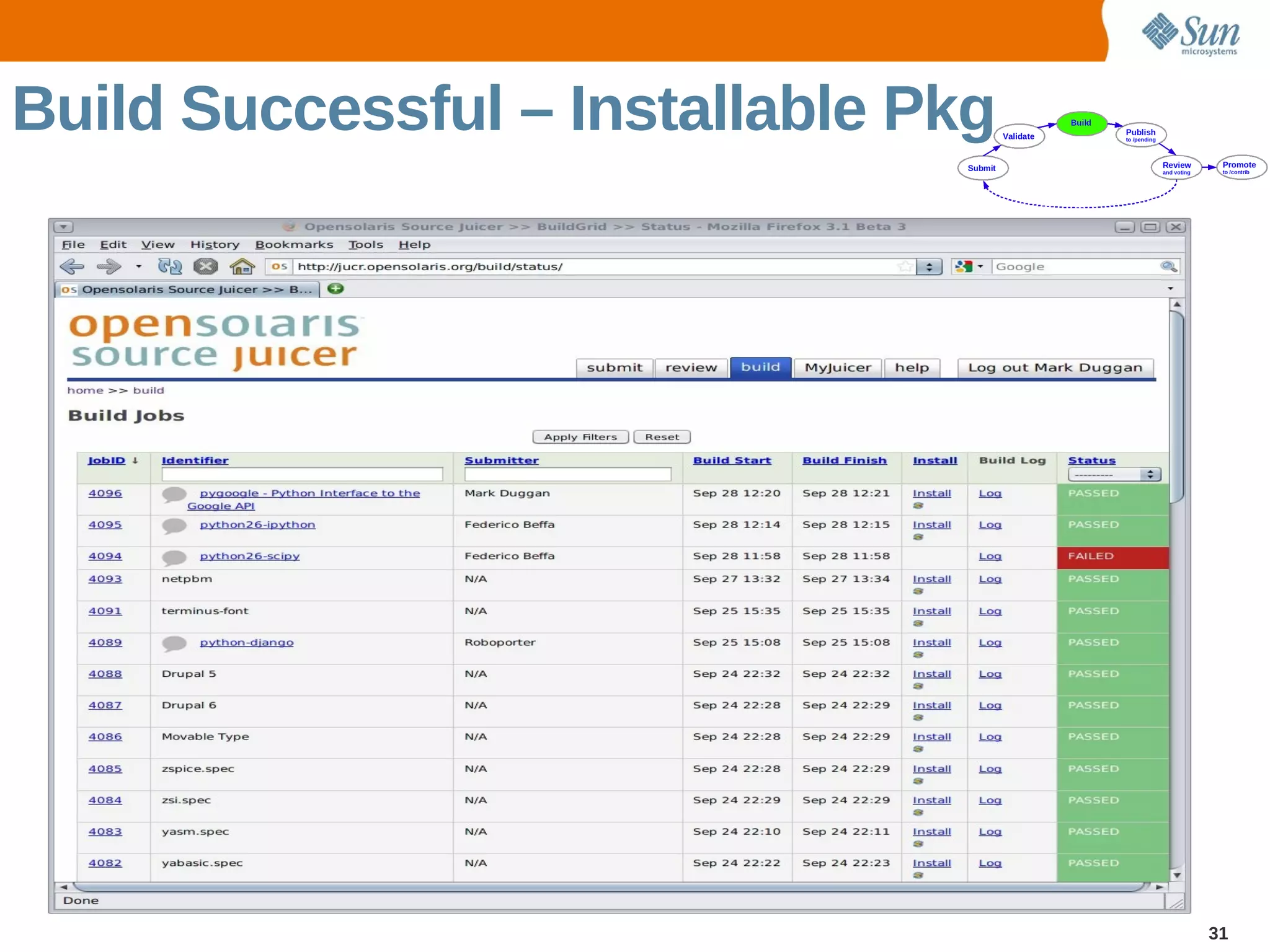Click the Google search box

click(1075, 267)
